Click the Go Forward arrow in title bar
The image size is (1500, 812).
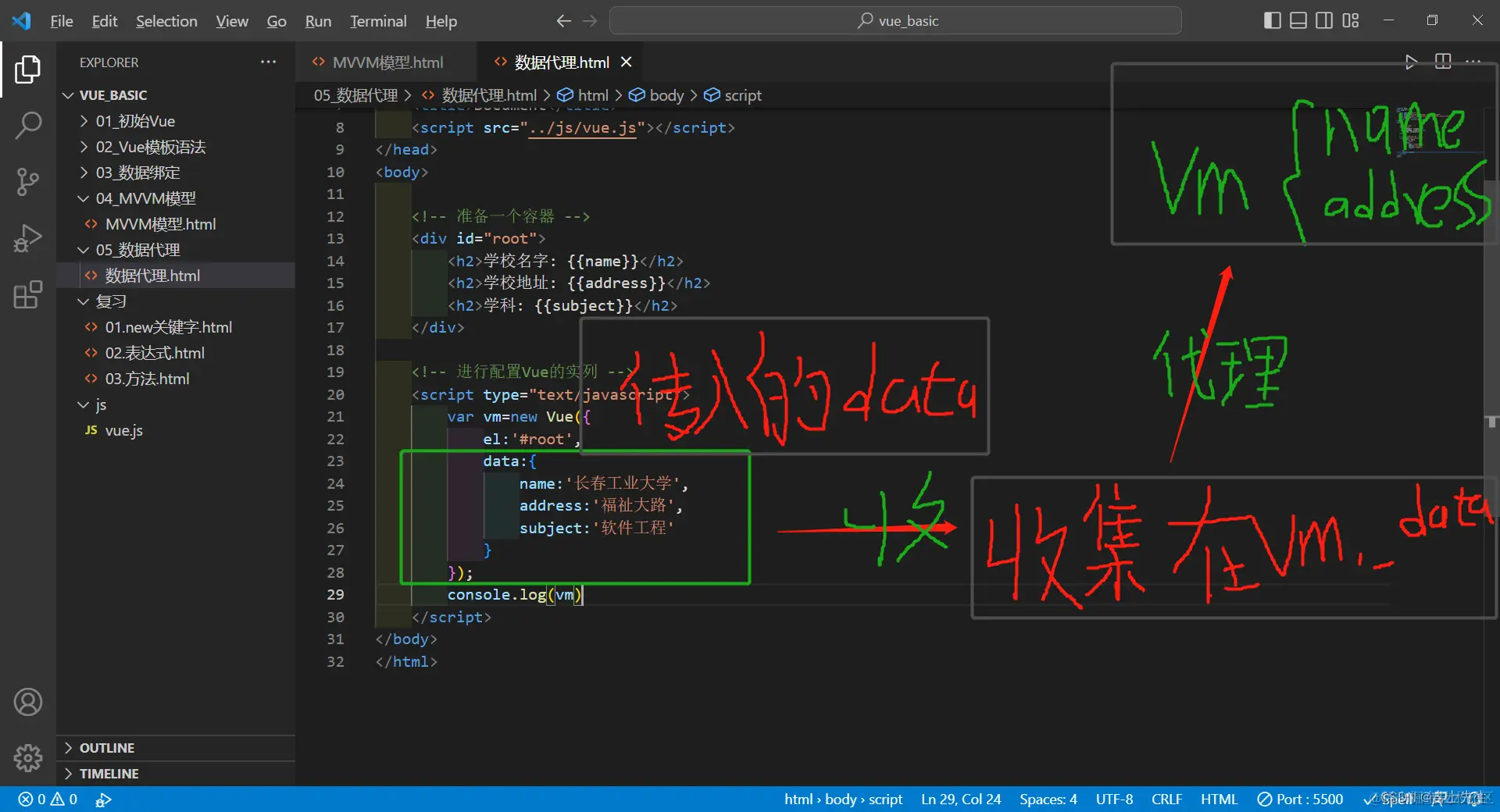(x=590, y=21)
